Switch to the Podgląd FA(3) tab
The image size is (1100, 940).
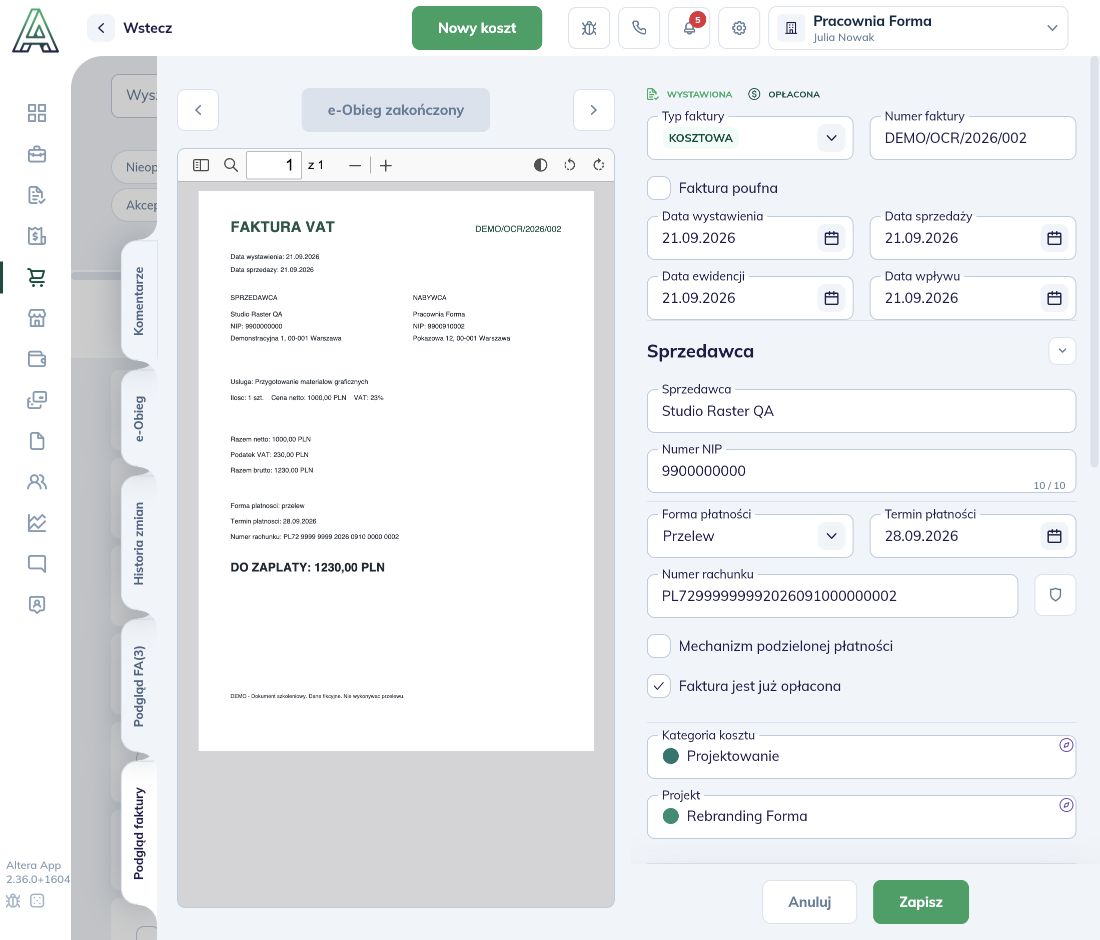[139, 686]
